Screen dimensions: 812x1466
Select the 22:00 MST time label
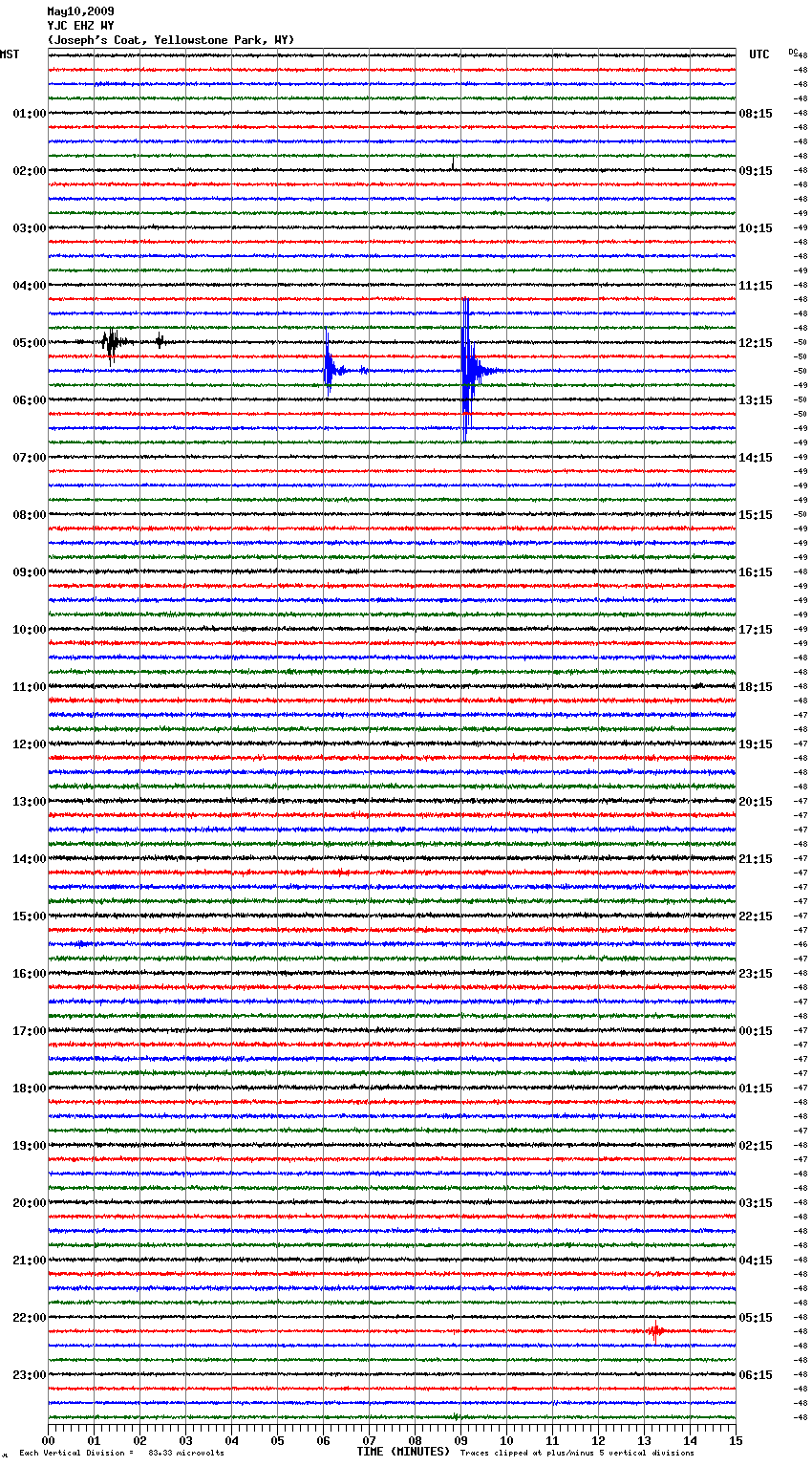29,1318
